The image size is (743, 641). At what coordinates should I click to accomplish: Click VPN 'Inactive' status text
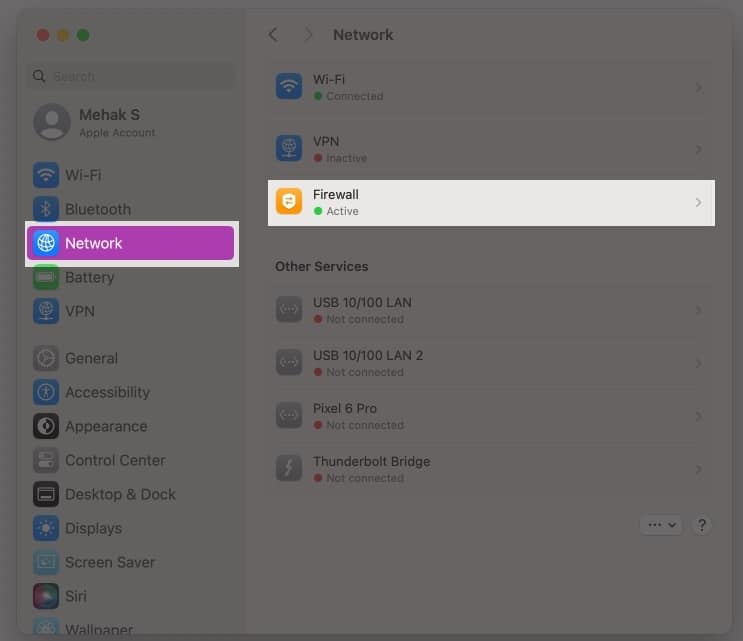pos(346,158)
